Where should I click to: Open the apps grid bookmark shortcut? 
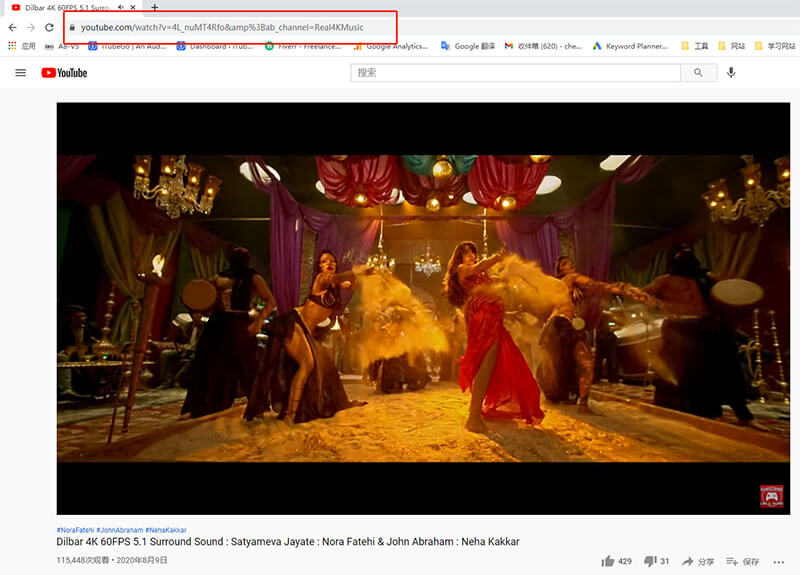tap(21, 46)
